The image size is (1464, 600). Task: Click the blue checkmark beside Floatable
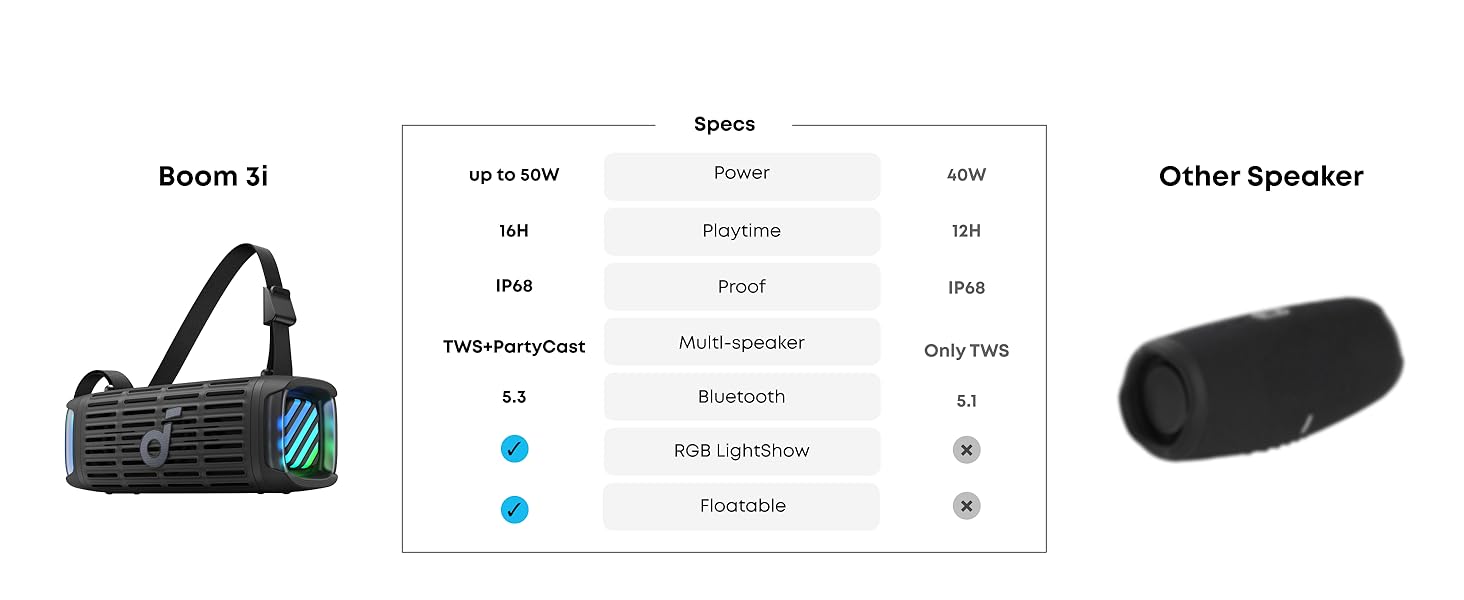point(514,510)
